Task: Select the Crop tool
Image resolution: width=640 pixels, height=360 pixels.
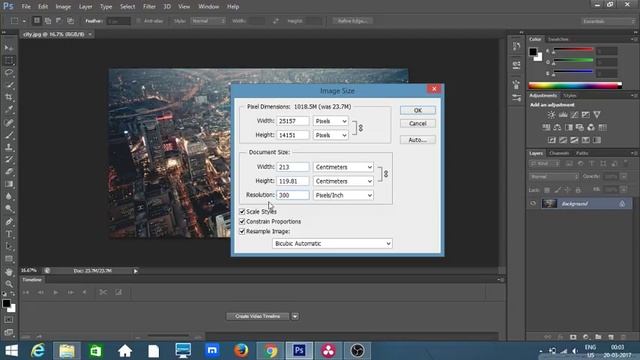Action: click(9, 97)
